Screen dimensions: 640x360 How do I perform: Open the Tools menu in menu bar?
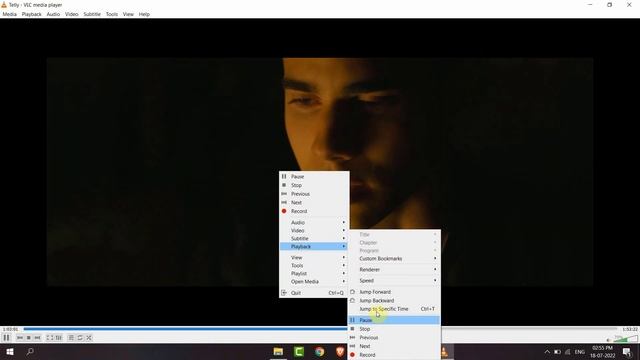(111, 14)
